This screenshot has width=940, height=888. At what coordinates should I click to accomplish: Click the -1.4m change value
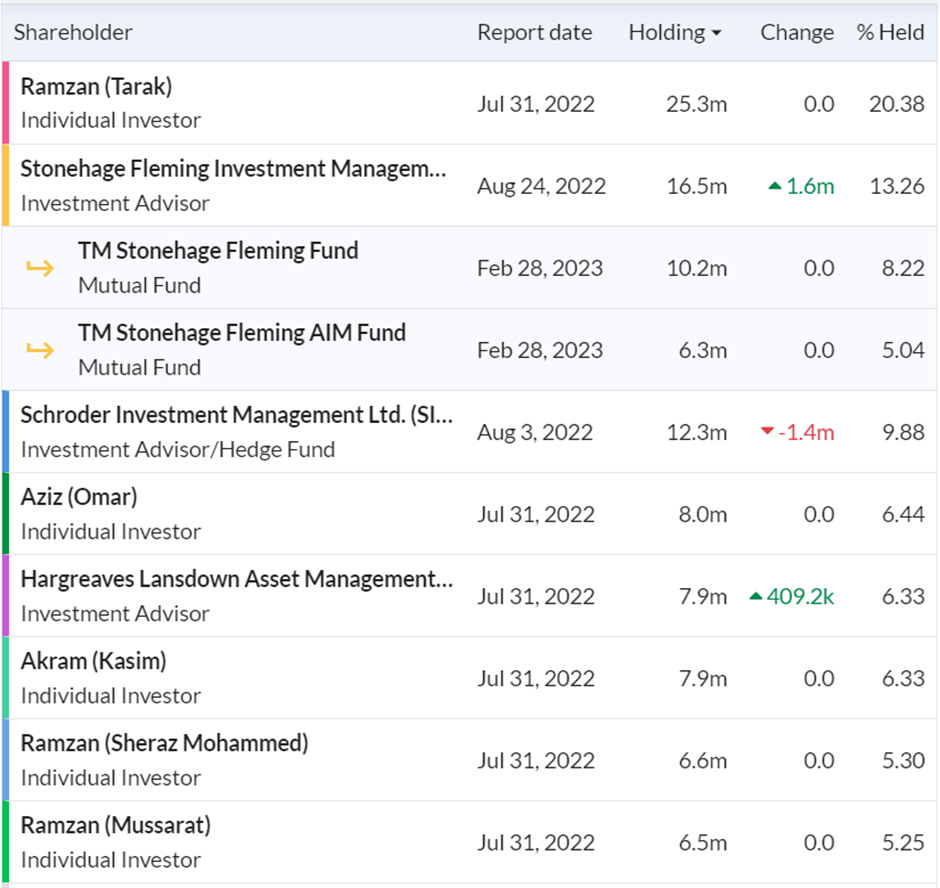[806, 433]
